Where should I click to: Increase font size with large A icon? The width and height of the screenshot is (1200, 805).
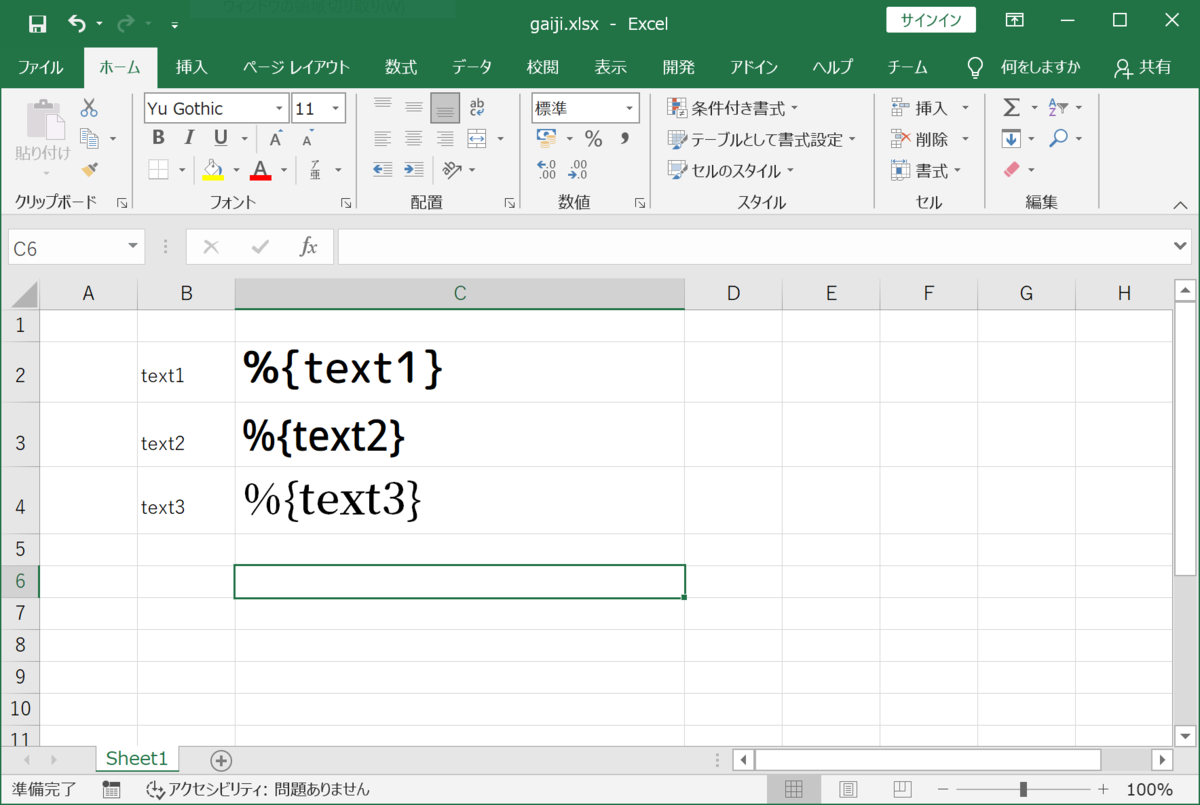[276, 139]
